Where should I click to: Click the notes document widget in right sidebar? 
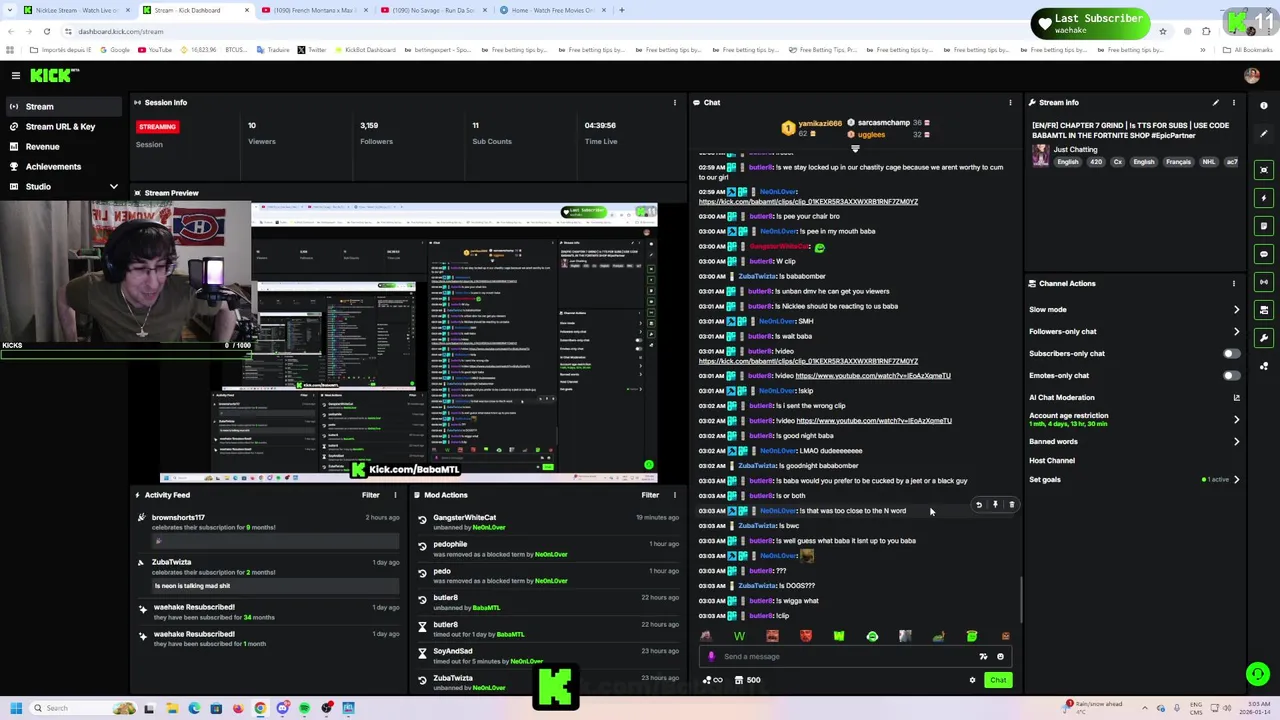(1264, 226)
